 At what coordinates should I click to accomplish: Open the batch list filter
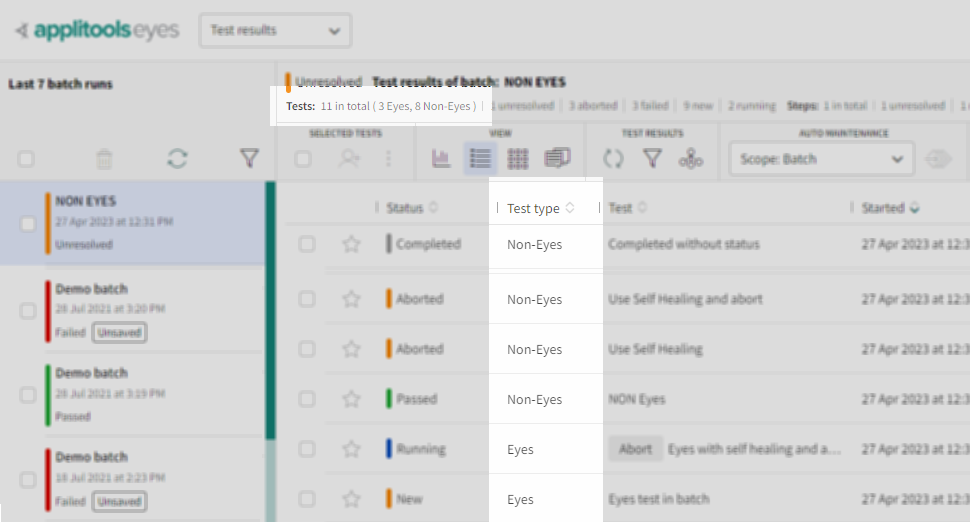pos(249,158)
